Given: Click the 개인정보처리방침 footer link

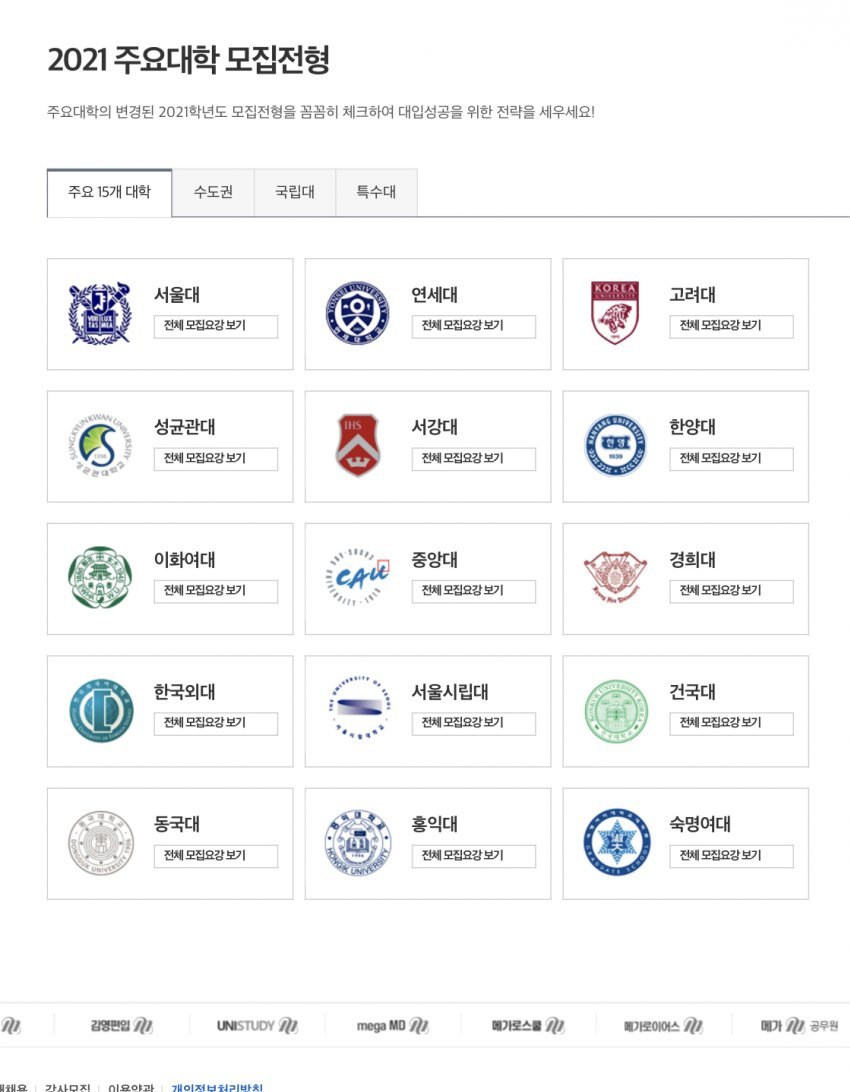Looking at the screenshot, I should (x=217, y=1086).
